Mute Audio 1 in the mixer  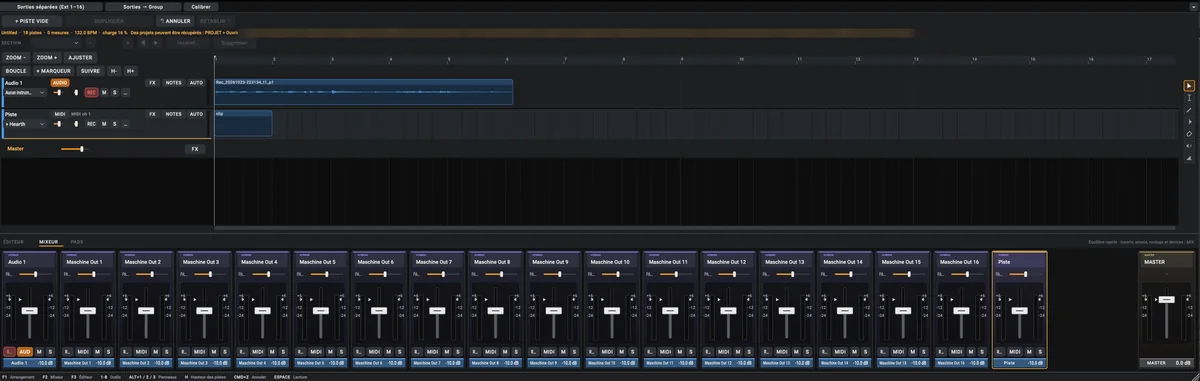tap(39, 352)
